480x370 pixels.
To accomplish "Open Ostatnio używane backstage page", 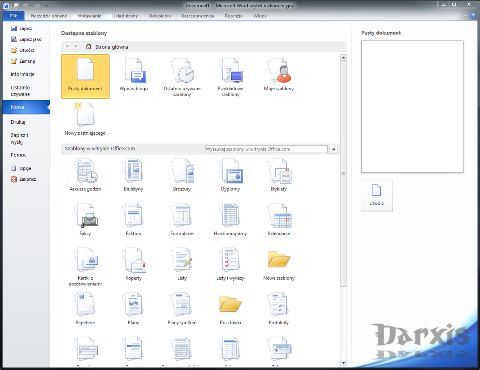I will (20, 90).
